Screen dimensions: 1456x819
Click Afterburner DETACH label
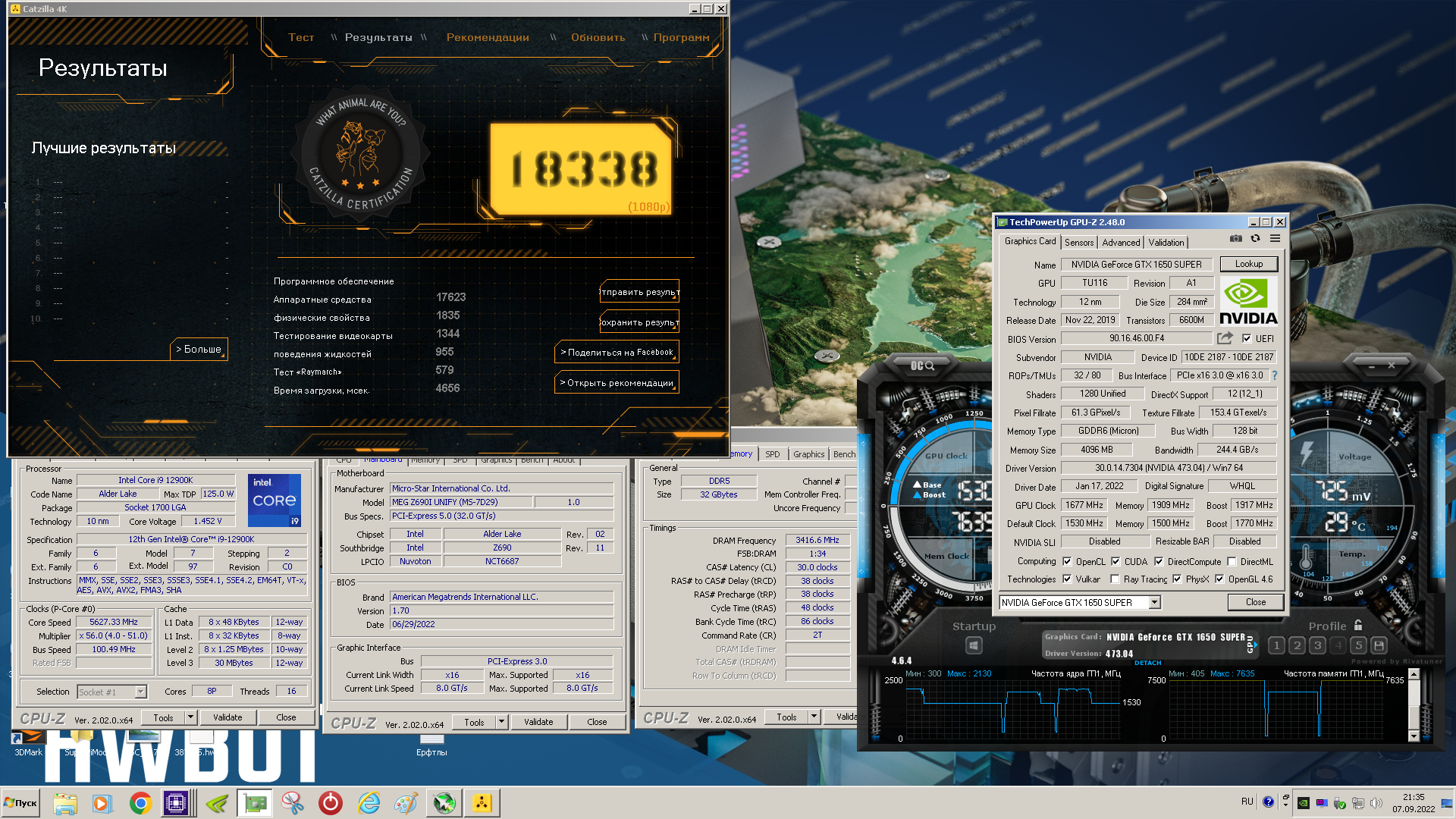(x=1147, y=663)
